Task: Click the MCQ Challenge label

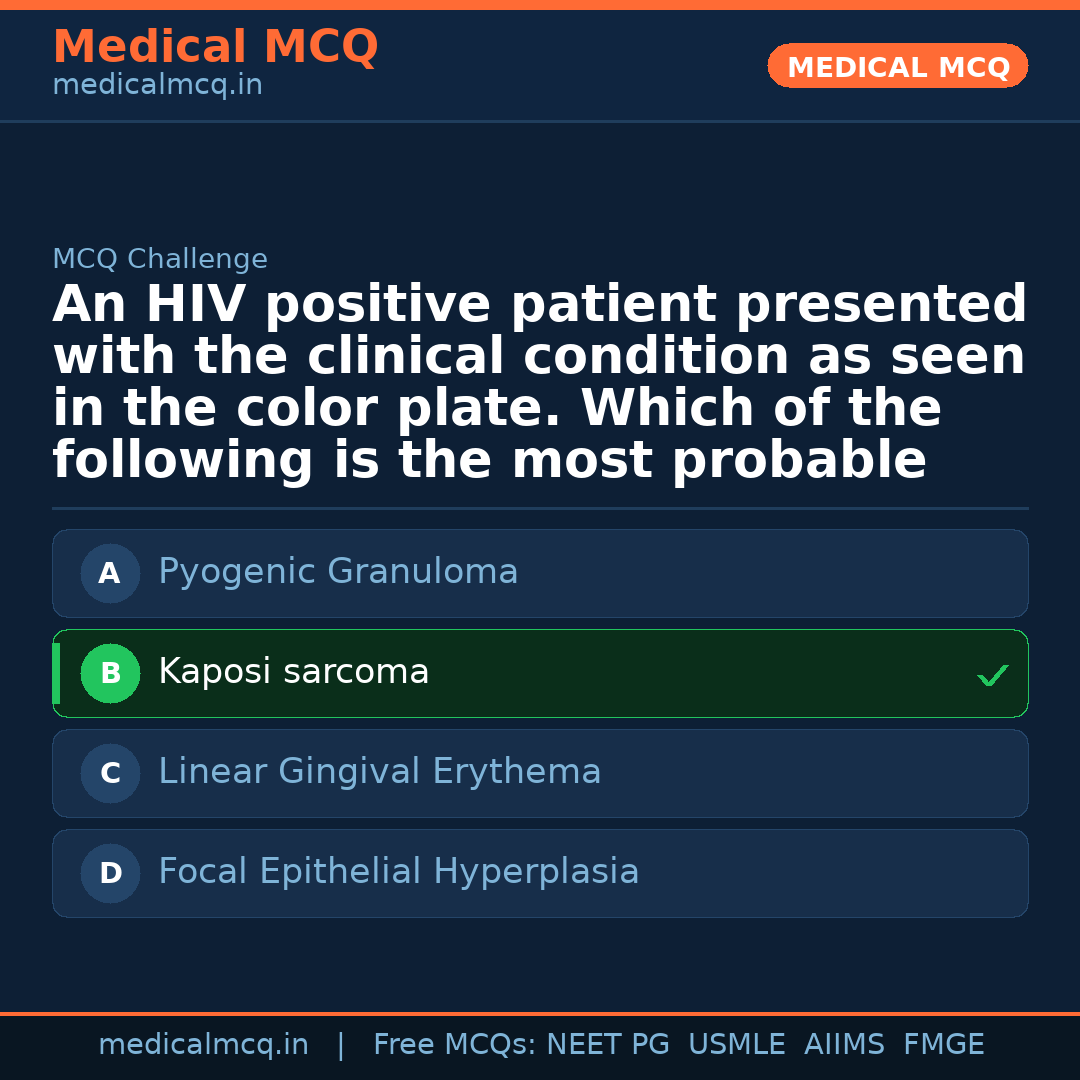Action: click(x=160, y=259)
